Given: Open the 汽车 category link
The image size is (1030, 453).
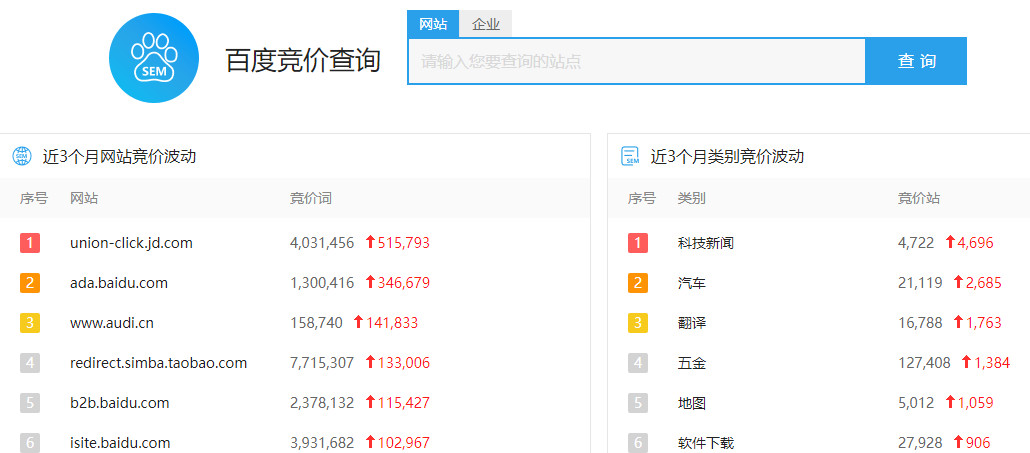Looking at the screenshot, I should pos(692,283).
